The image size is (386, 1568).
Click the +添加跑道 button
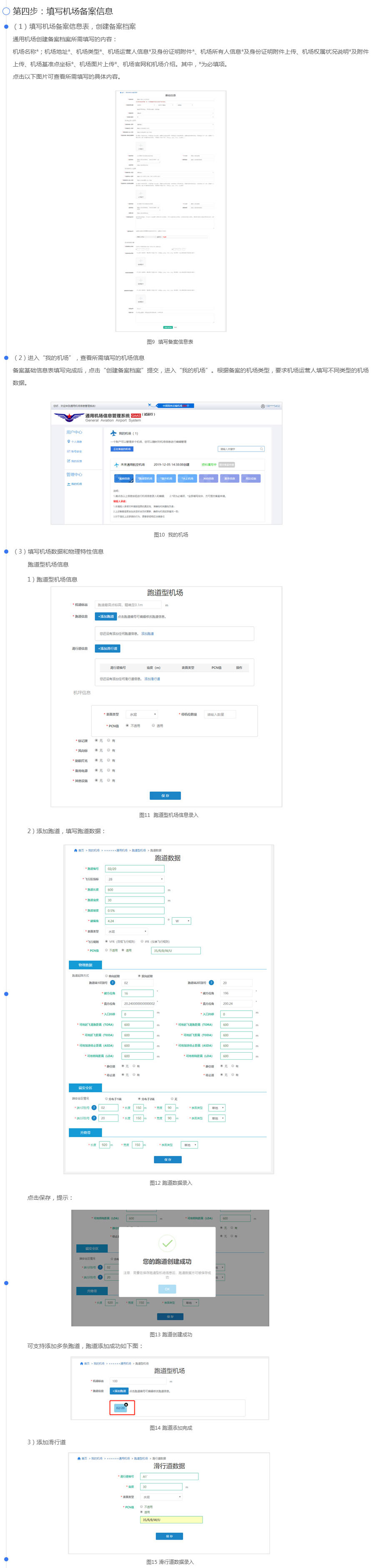[106, 617]
